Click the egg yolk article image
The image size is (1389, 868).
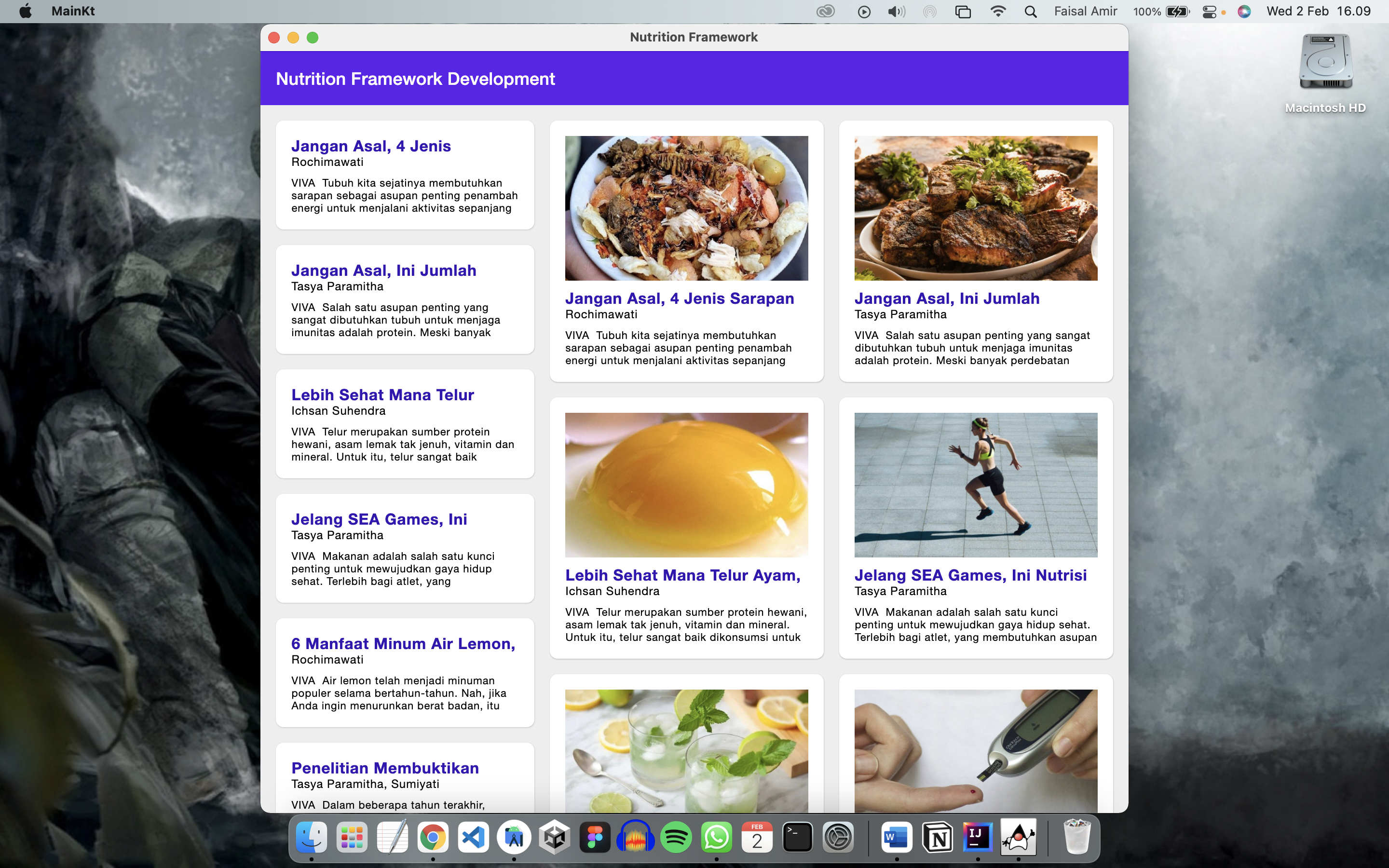click(686, 485)
